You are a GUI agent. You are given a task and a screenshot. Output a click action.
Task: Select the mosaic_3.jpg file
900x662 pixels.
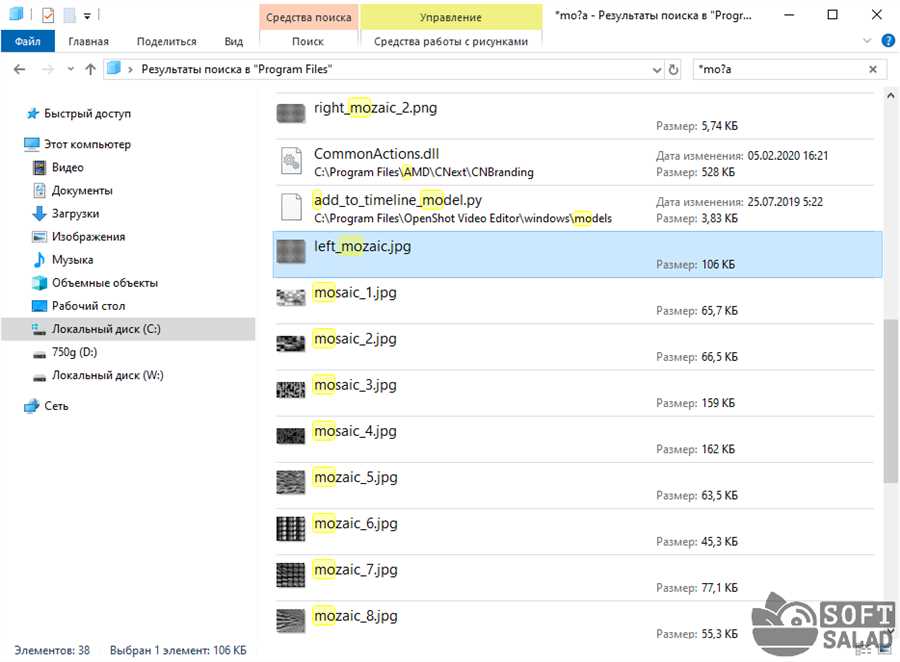[356, 385]
